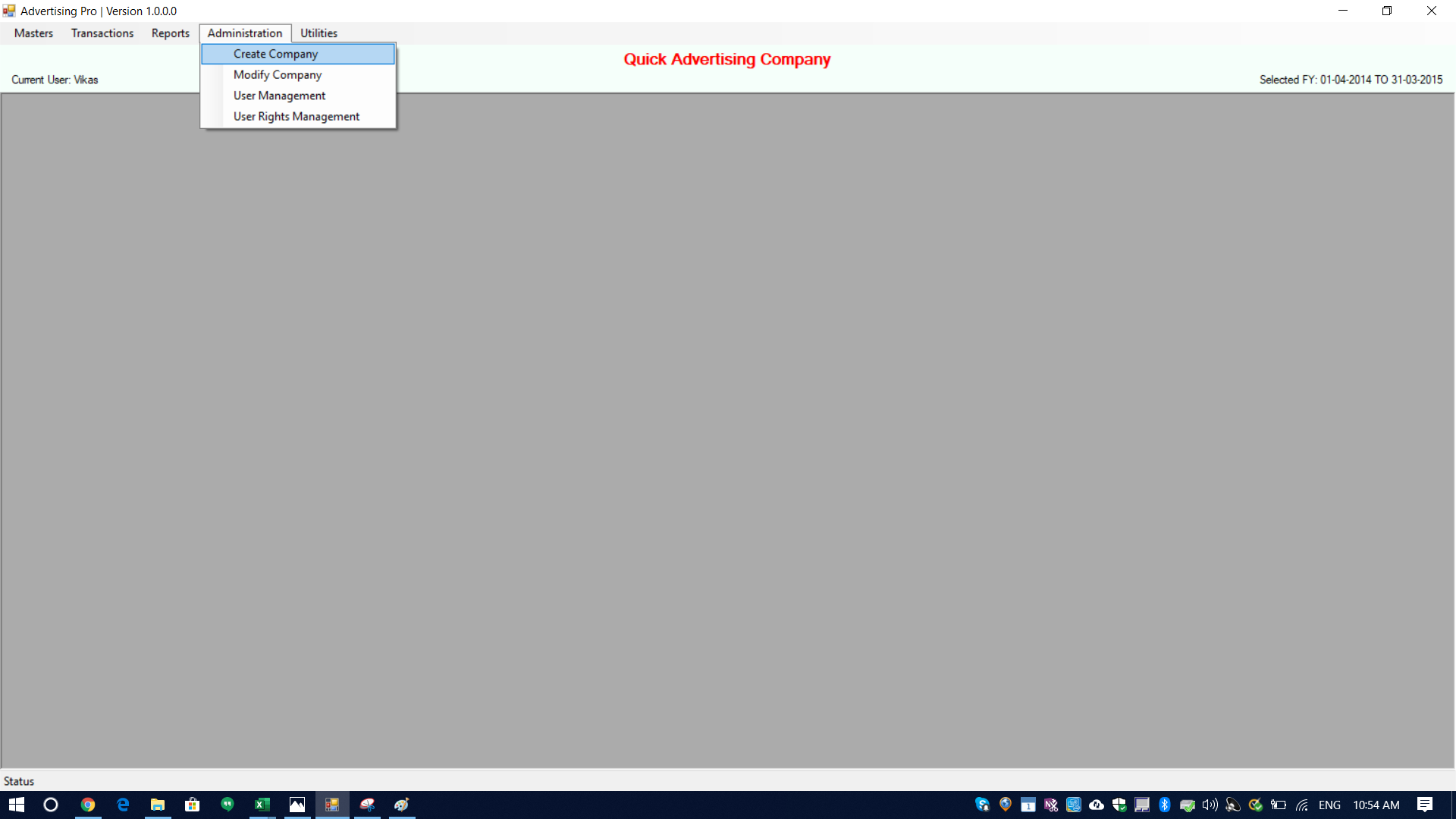Click the orange map-pin globe tray icon
Screen dimensions: 1456x819
pyautogui.click(x=1006, y=805)
